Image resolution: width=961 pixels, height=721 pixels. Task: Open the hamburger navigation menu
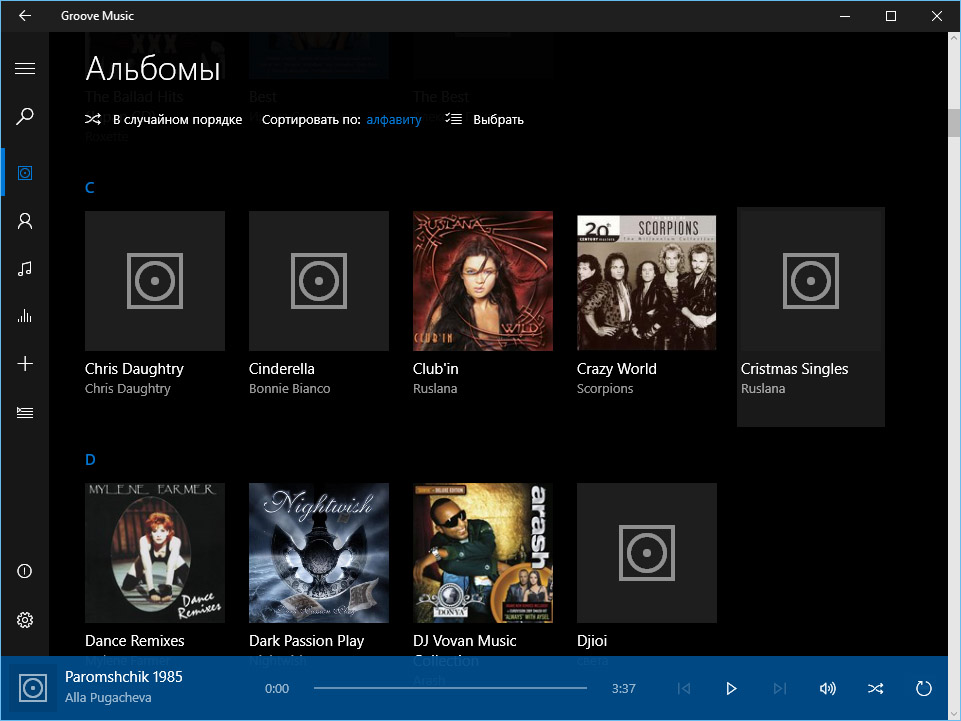tap(25, 69)
